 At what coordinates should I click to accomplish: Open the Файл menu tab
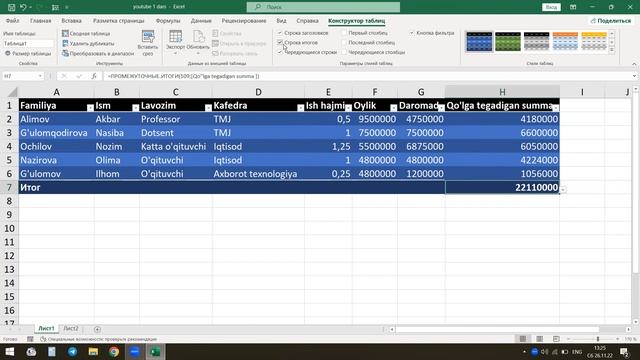[12, 21]
